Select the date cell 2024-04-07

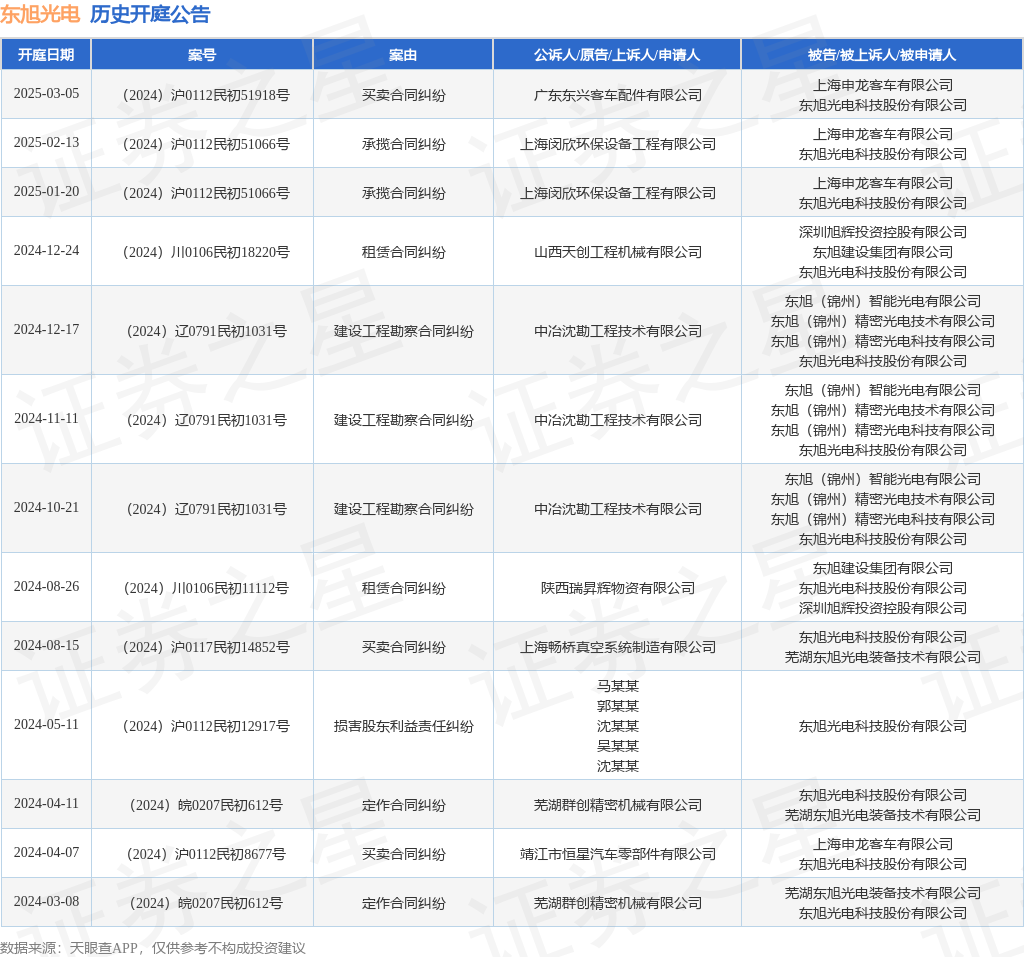pyautogui.click(x=46, y=852)
